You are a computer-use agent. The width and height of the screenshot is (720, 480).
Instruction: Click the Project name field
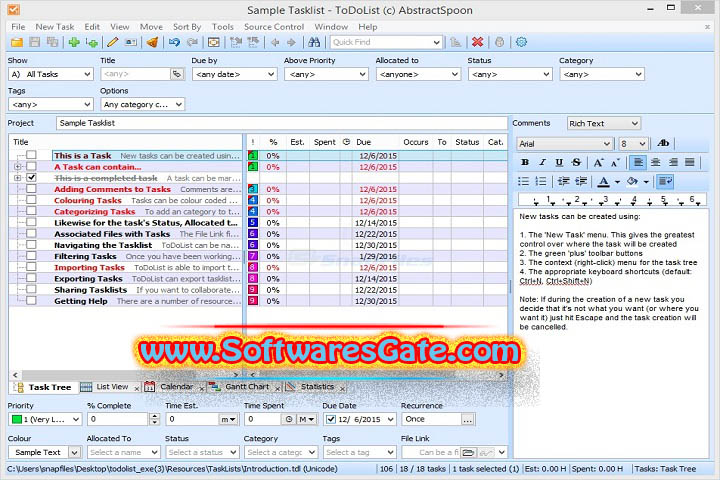tap(282, 123)
